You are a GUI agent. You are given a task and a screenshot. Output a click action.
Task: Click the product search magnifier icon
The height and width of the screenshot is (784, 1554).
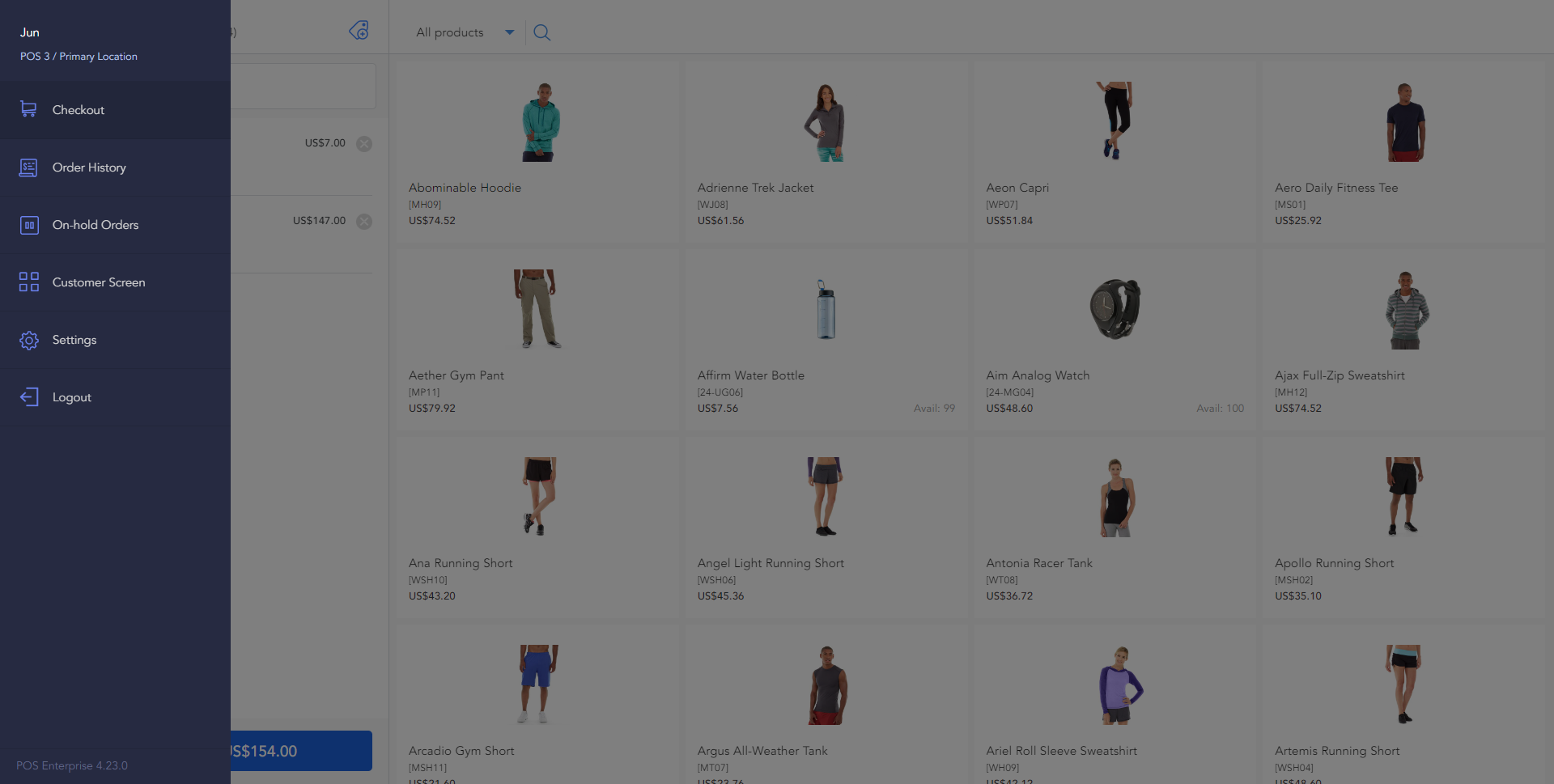coord(542,32)
